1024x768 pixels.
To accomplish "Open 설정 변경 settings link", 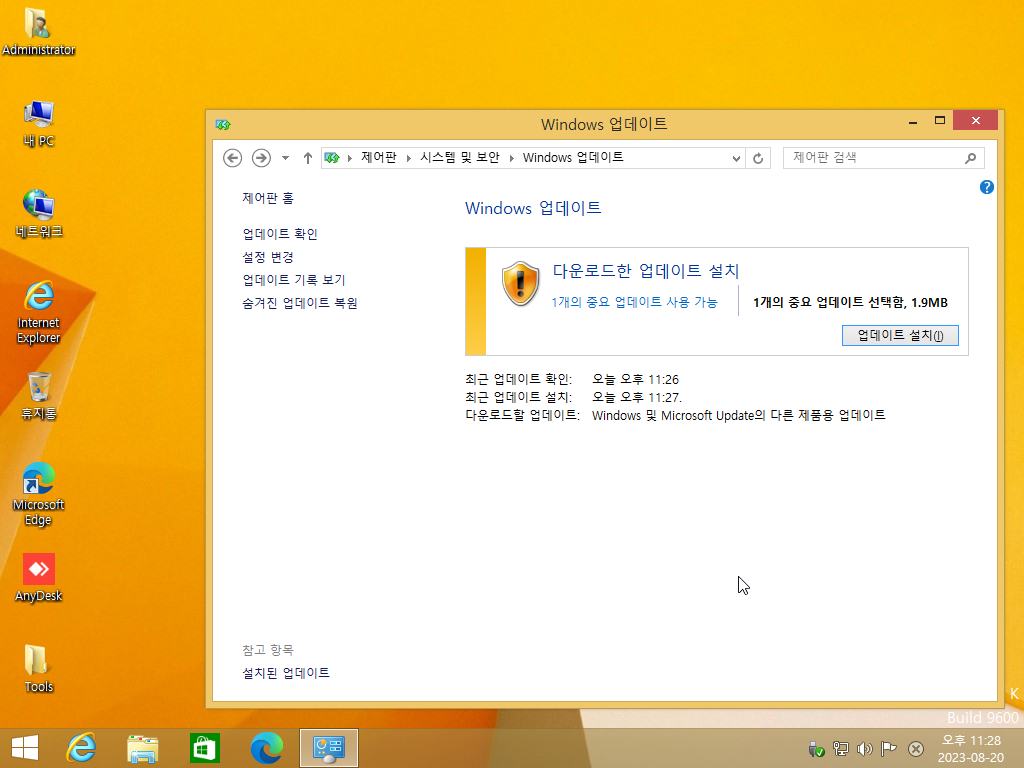I will tap(268, 257).
